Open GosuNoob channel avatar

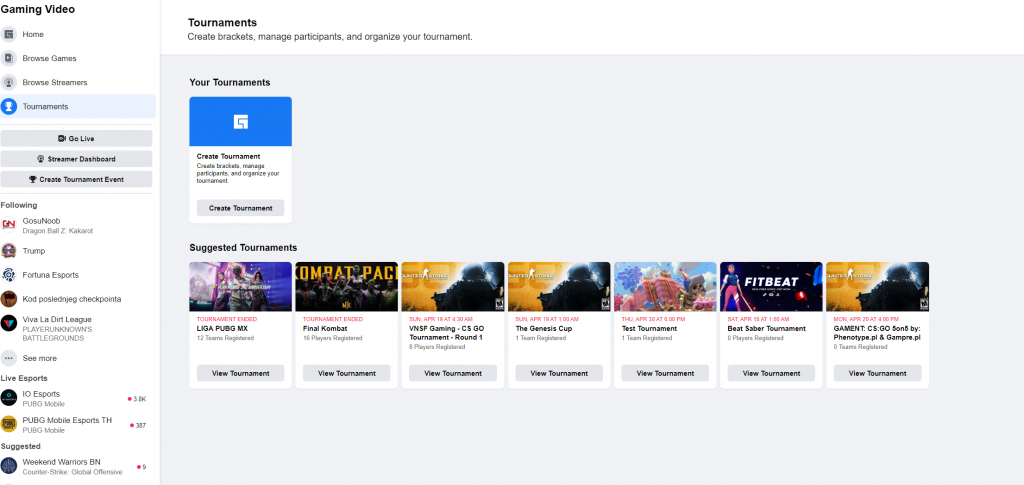[x=9, y=225]
